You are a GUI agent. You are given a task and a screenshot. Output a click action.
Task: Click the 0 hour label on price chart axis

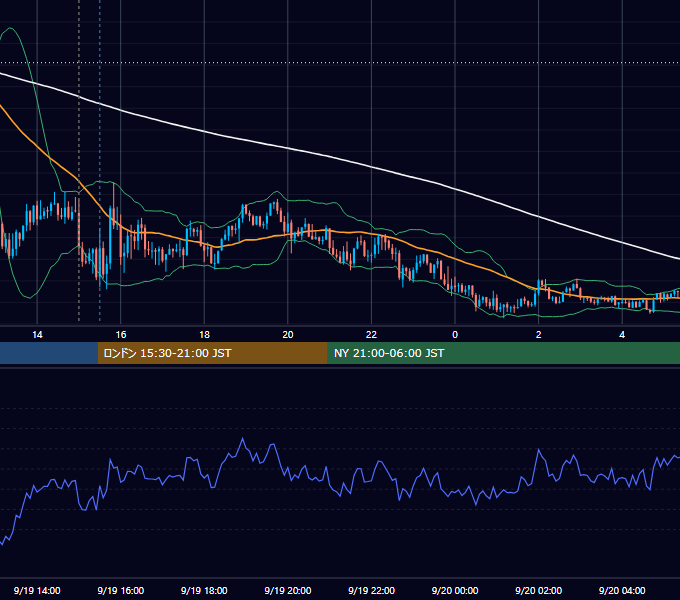pyautogui.click(x=455, y=335)
